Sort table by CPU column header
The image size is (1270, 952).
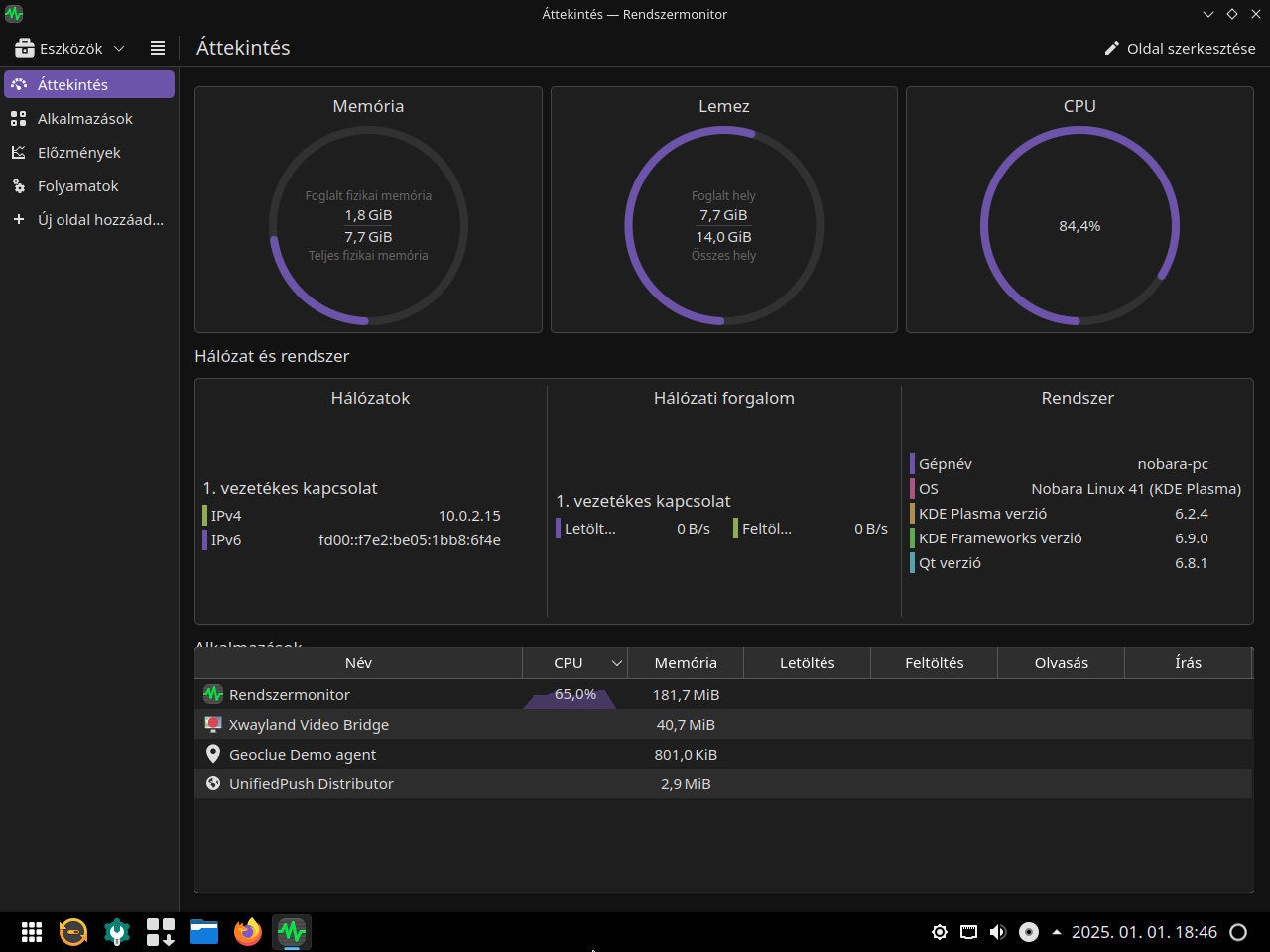574,663
